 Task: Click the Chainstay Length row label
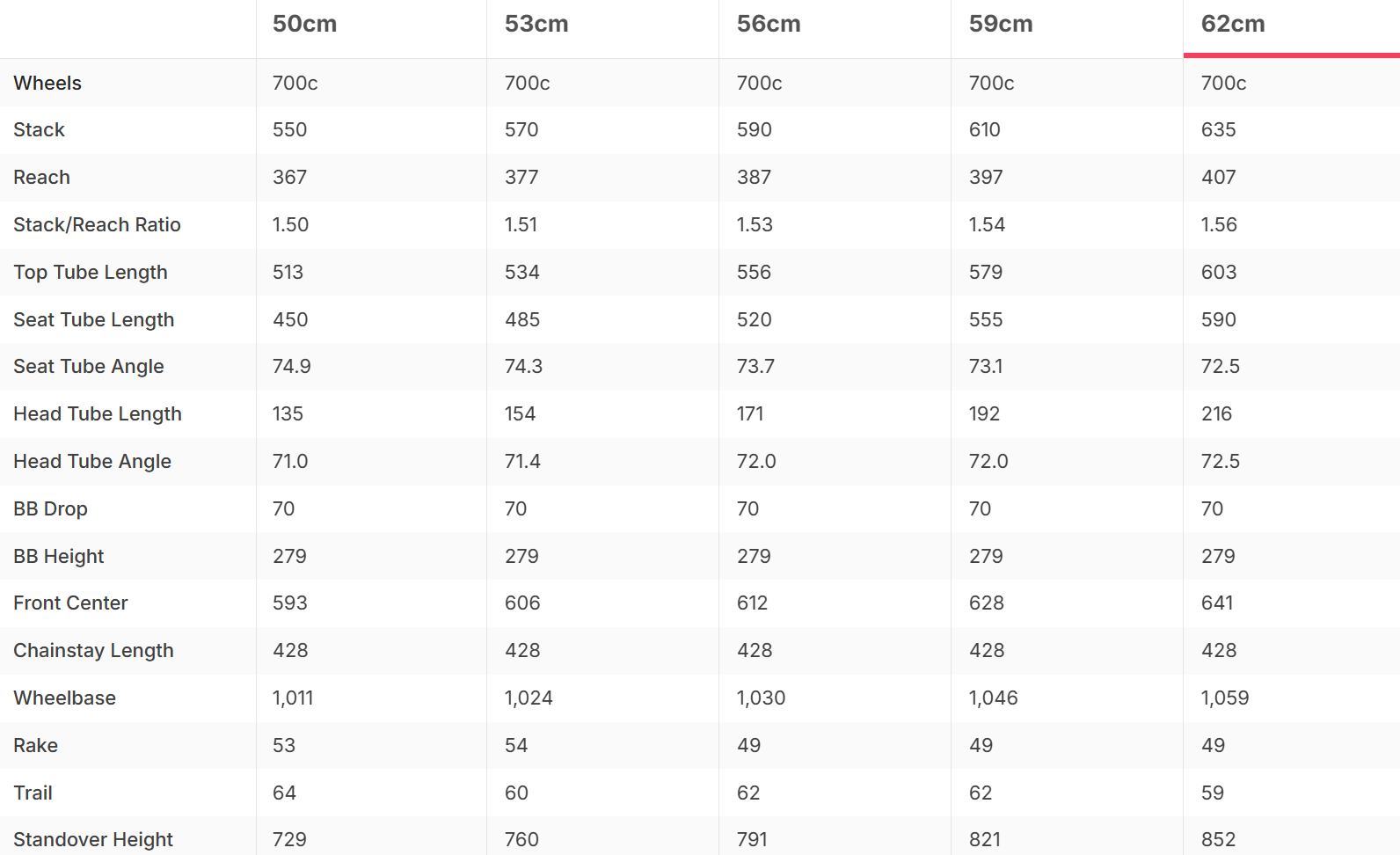93,650
